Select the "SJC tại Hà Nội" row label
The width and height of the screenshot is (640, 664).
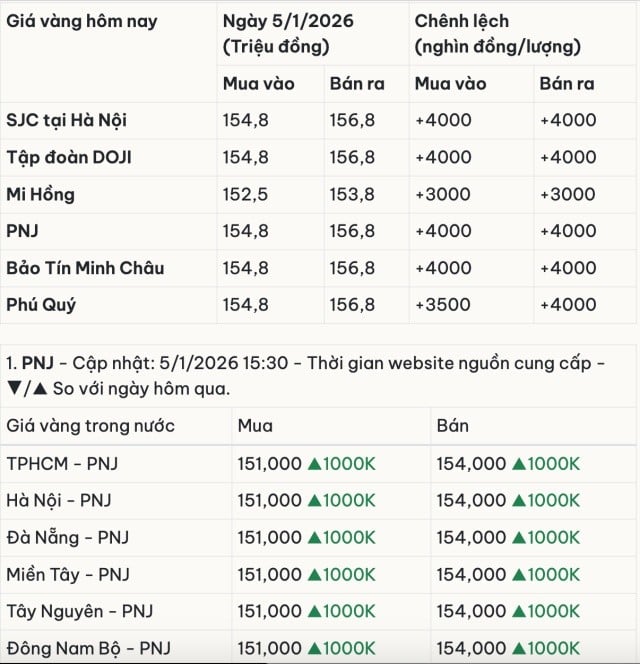(67, 120)
